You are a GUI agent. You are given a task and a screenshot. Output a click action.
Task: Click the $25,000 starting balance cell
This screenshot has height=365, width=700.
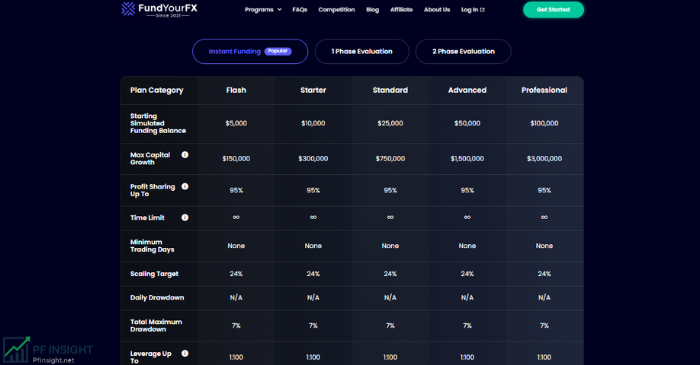pyautogui.click(x=390, y=123)
